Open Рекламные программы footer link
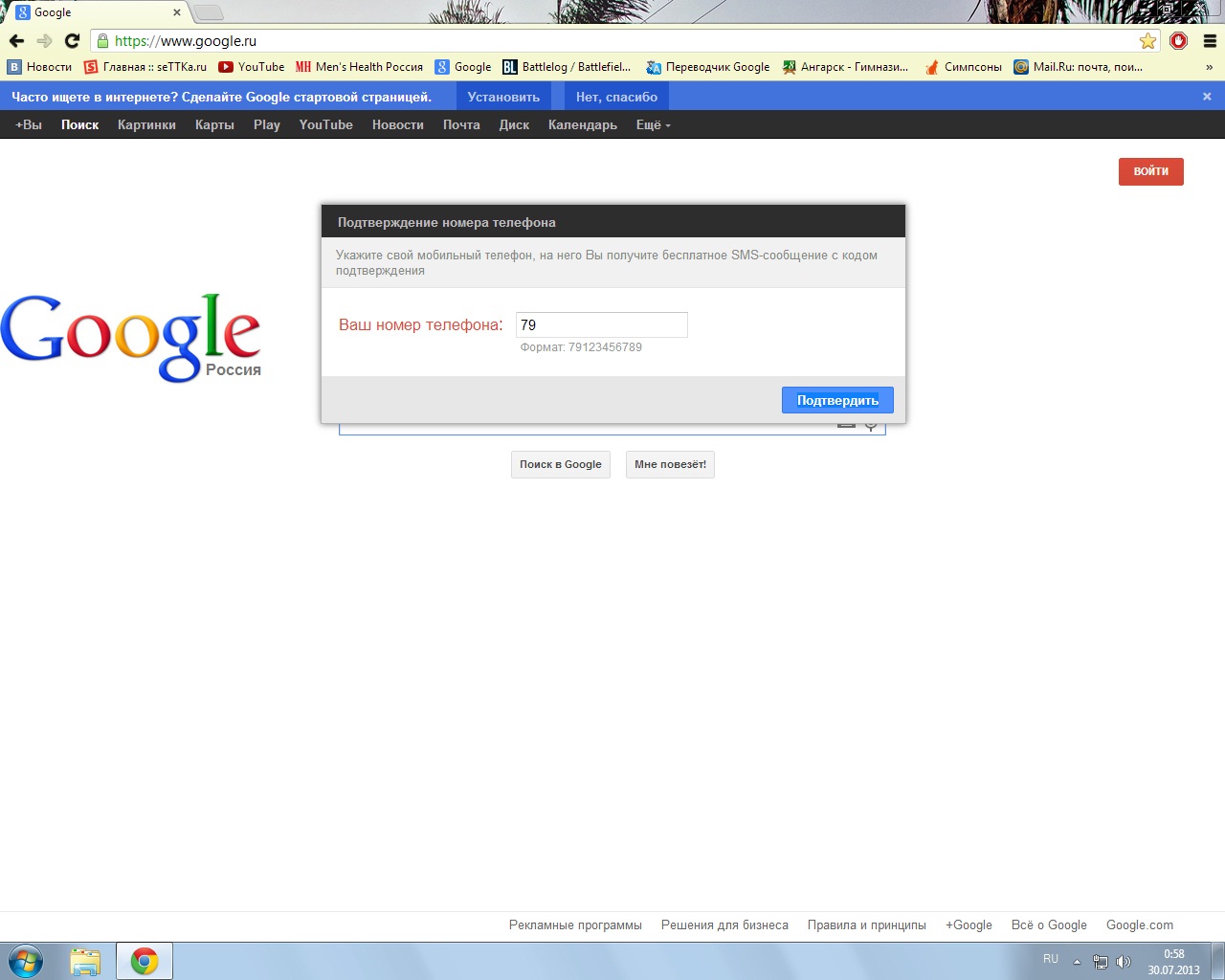Image resolution: width=1225 pixels, height=980 pixels. (x=575, y=924)
